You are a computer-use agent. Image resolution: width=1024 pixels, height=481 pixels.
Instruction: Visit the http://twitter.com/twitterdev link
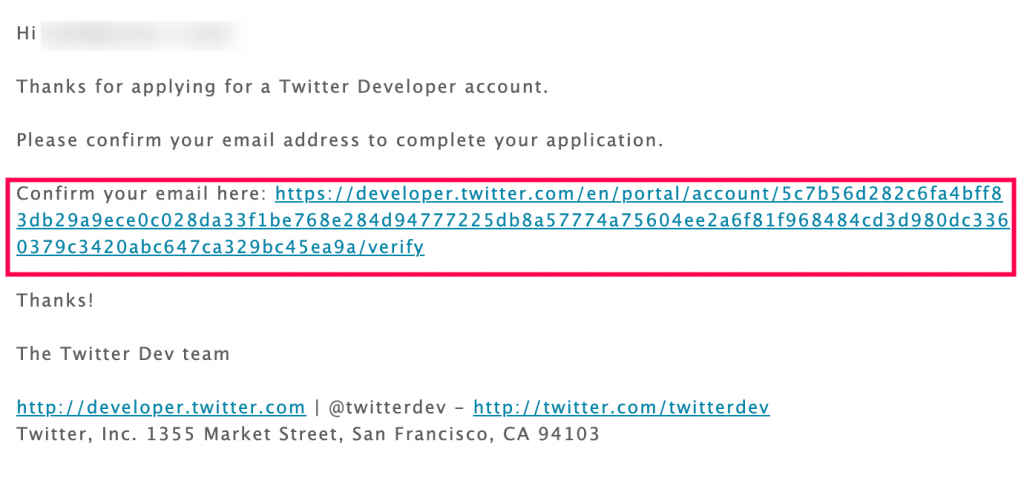coord(621,407)
